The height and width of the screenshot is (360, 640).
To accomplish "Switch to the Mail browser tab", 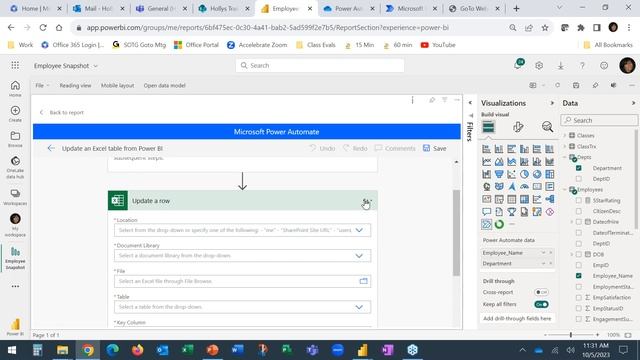I will tap(98, 9).
